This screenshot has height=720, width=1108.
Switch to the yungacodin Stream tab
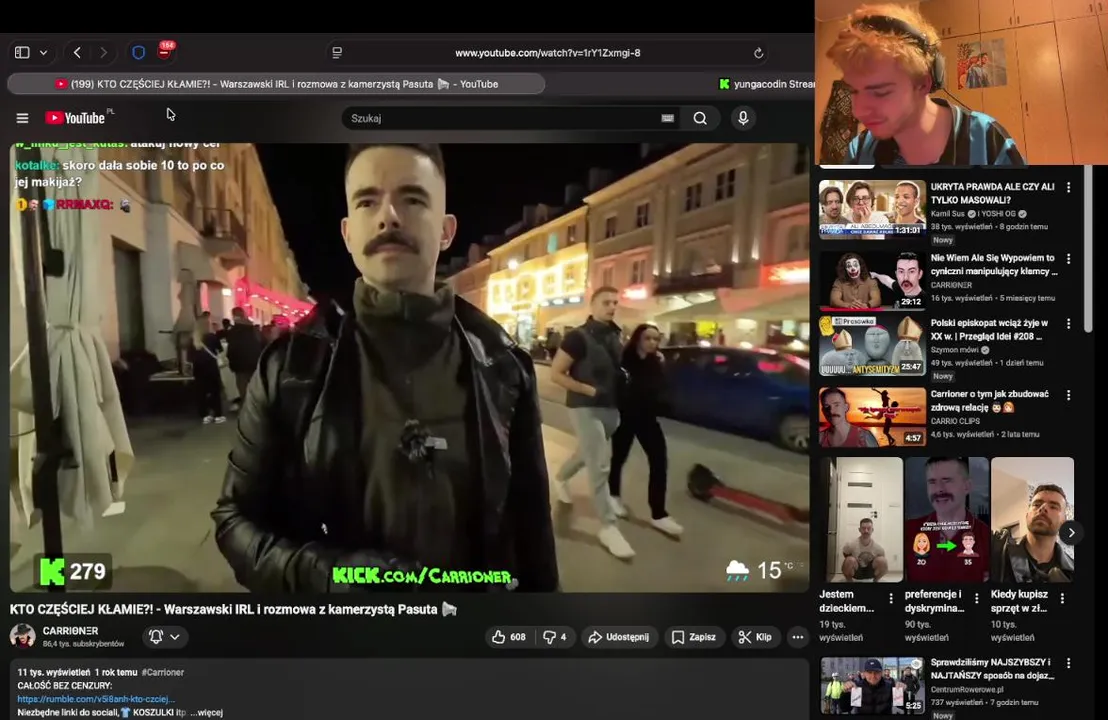pyautogui.click(x=766, y=84)
